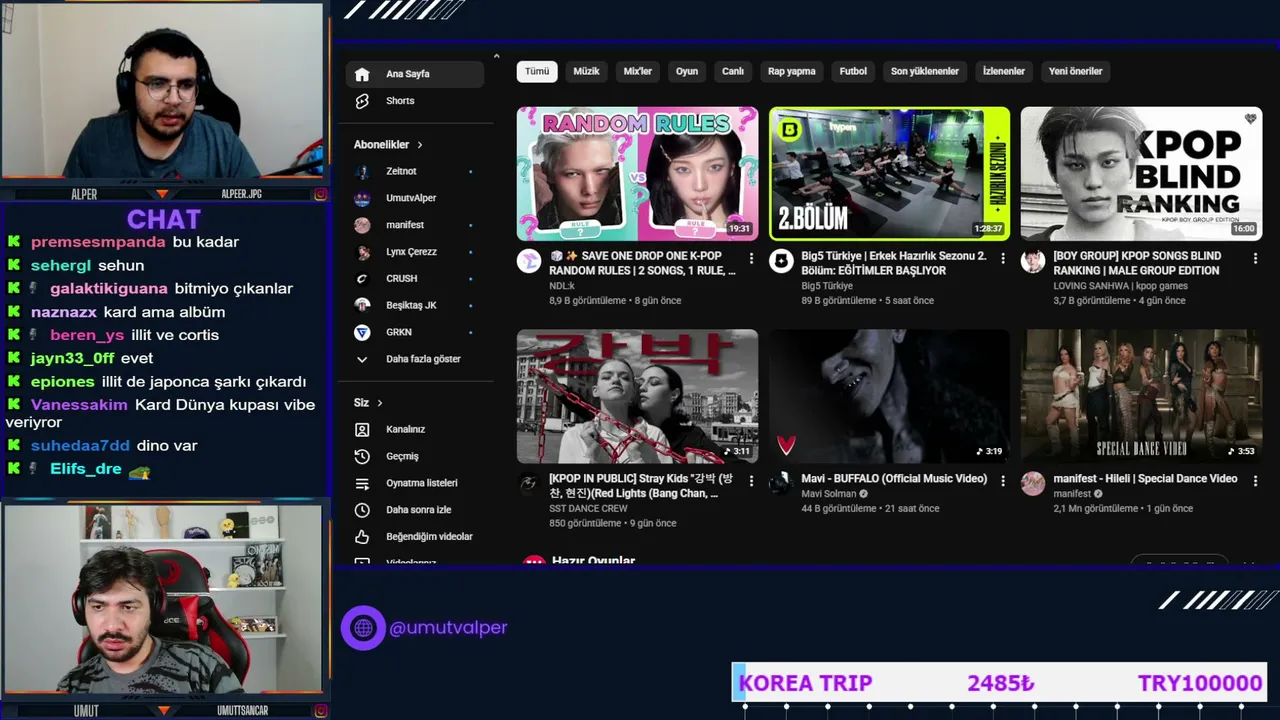Image resolution: width=1280 pixels, height=720 pixels.
Task: Play the 2.BÖLÜM Big5 thumbnail
Action: click(x=889, y=174)
